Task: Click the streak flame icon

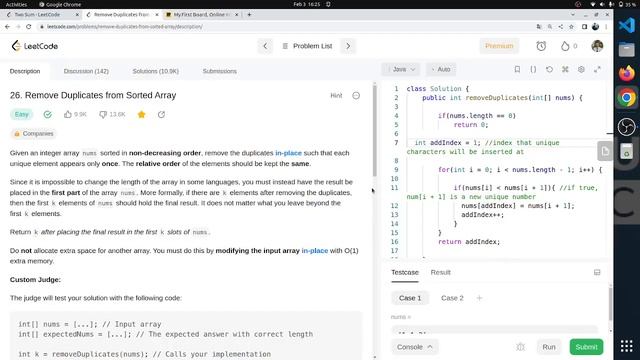Action: (565, 46)
